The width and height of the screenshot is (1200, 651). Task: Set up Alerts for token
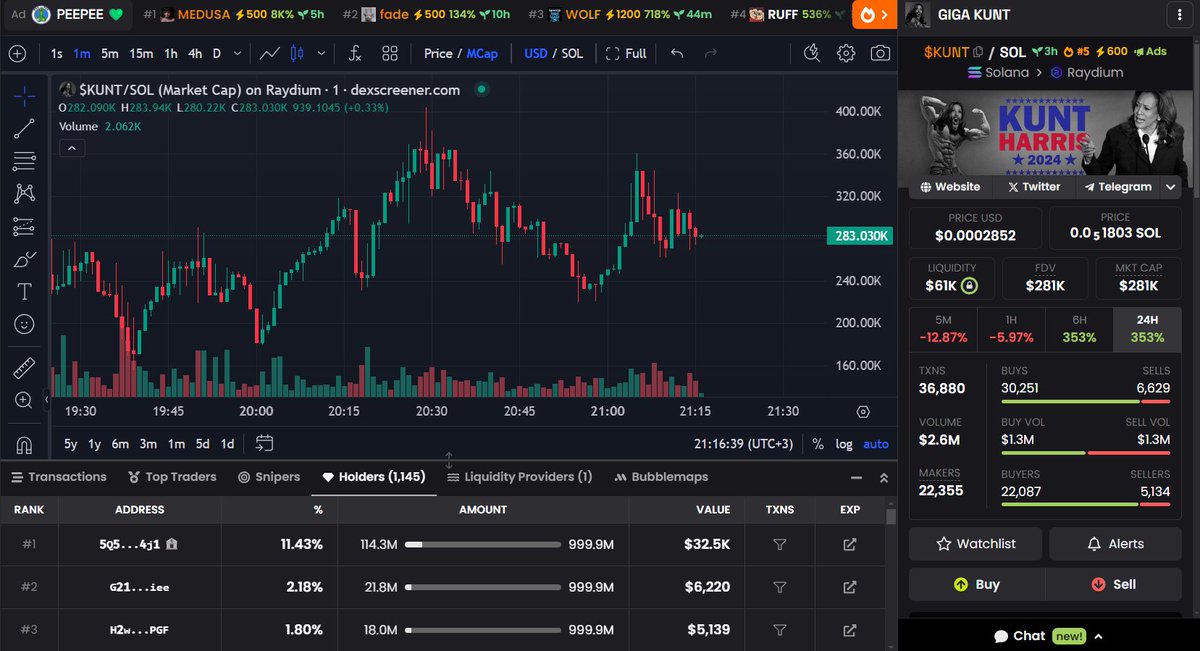tap(1114, 544)
